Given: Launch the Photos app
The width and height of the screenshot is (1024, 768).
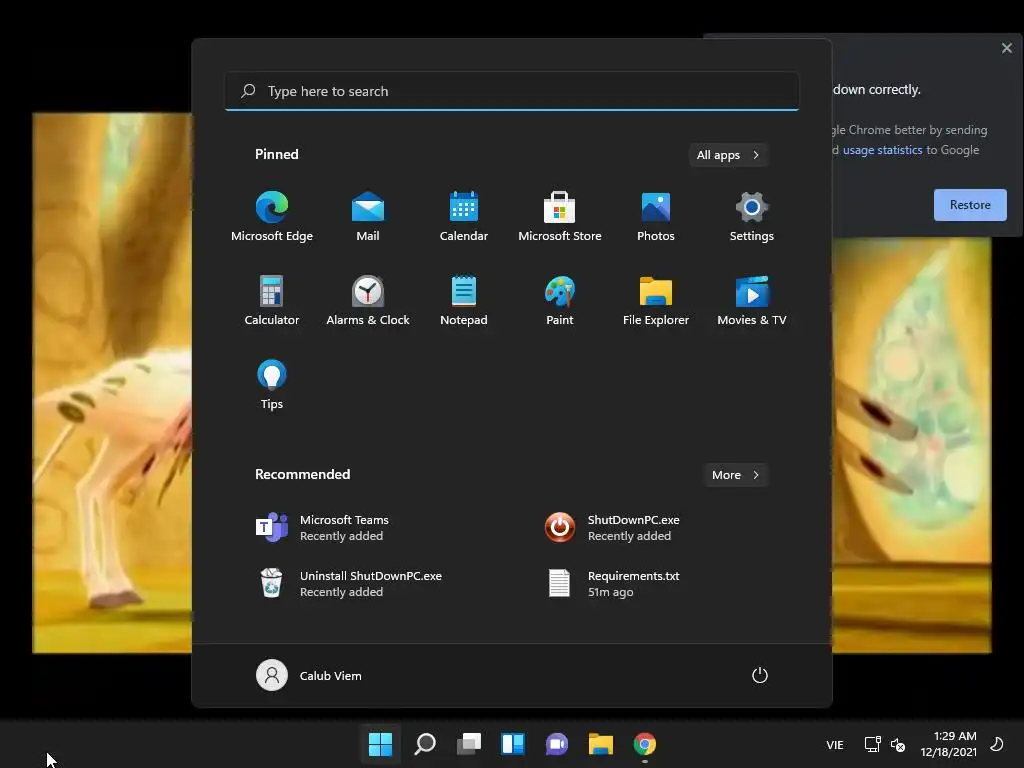Looking at the screenshot, I should point(656,217).
